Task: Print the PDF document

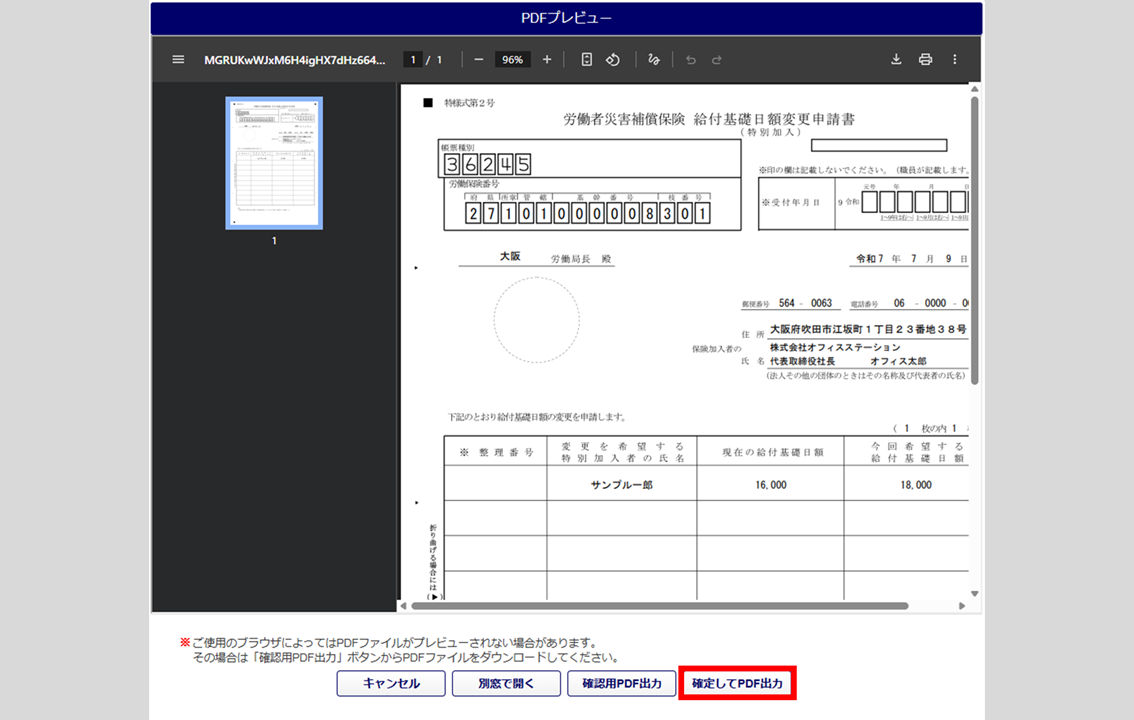Action: pos(925,60)
